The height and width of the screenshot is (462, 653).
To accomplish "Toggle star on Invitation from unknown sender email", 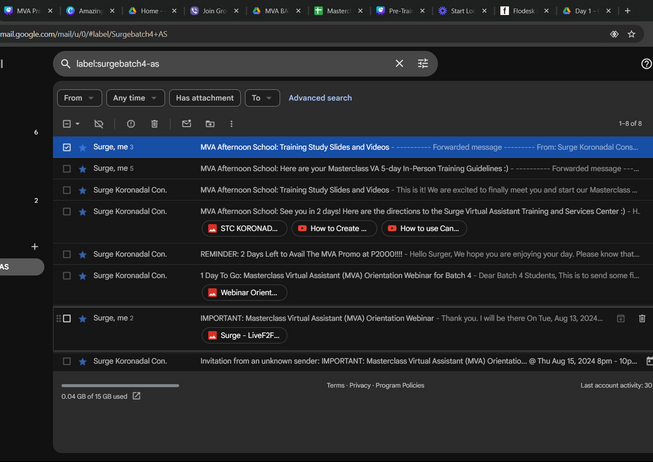I will click(82, 362).
